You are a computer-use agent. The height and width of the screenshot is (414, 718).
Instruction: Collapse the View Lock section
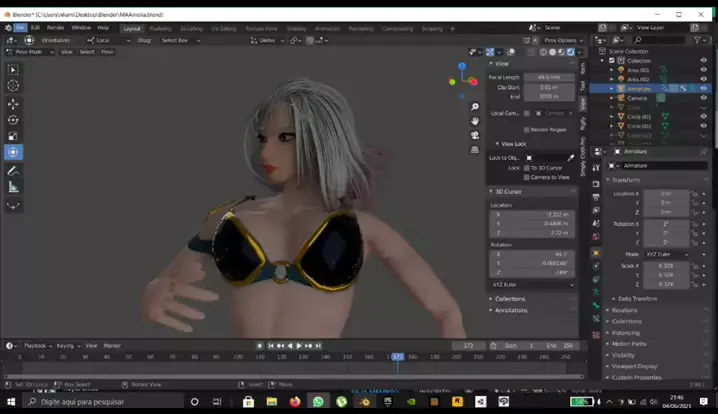pos(513,144)
